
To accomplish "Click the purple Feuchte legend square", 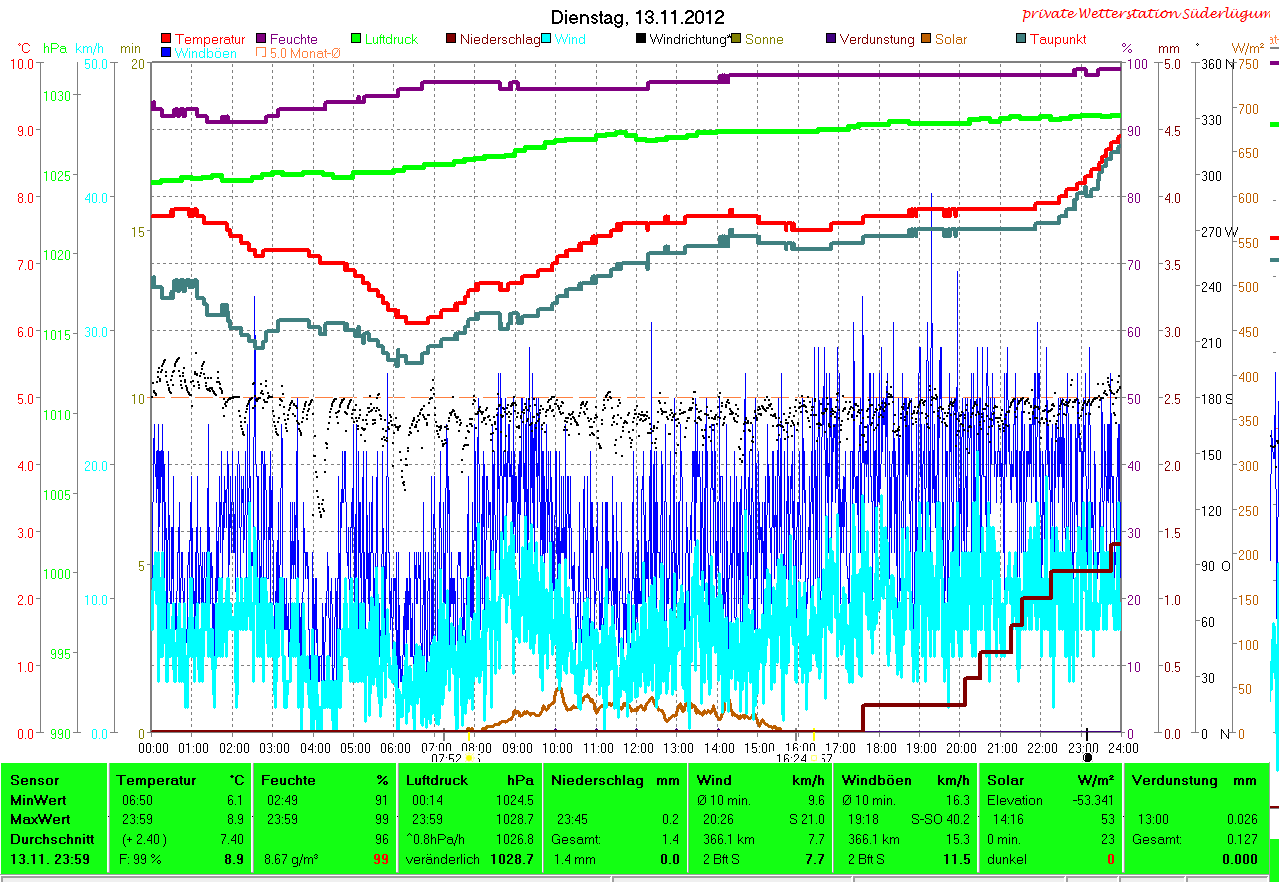I will (x=262, y=40).
